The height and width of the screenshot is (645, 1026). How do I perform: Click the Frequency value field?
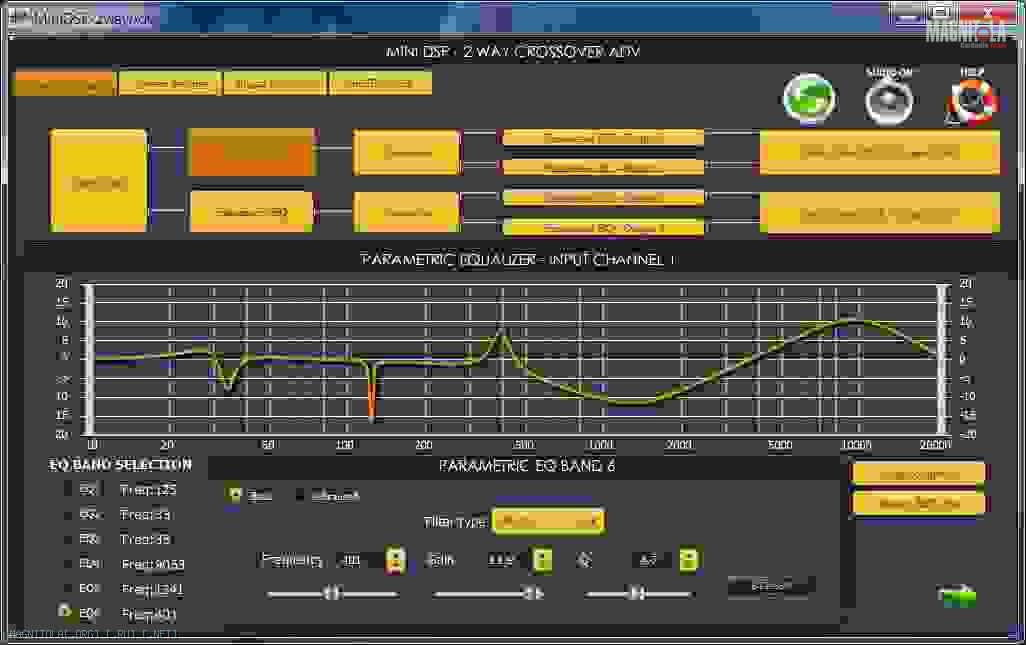(x=359, y=561)
